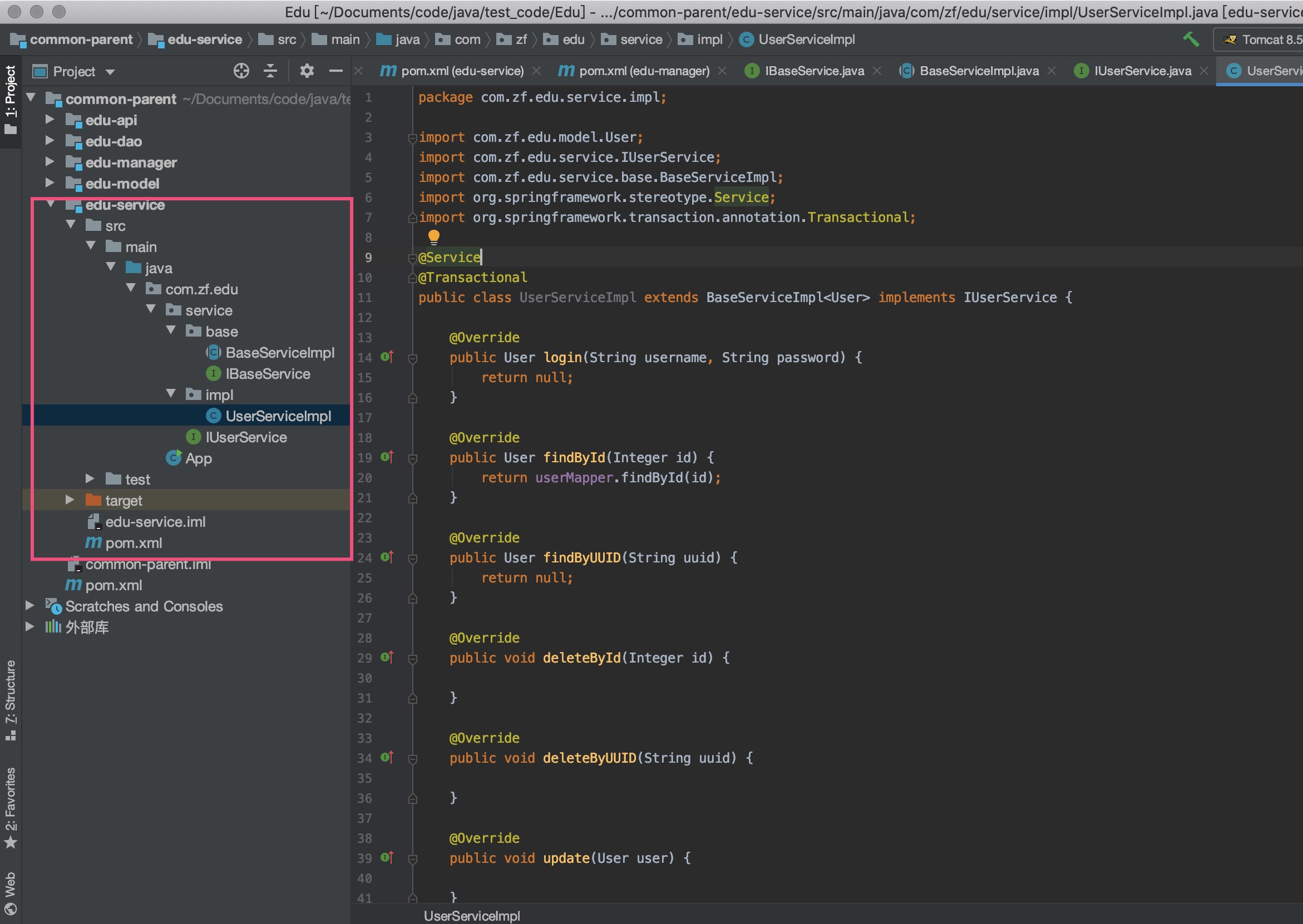1303x924 pixels.
Task: Open the Project view dropdown
Action: [x=110, y=72]
